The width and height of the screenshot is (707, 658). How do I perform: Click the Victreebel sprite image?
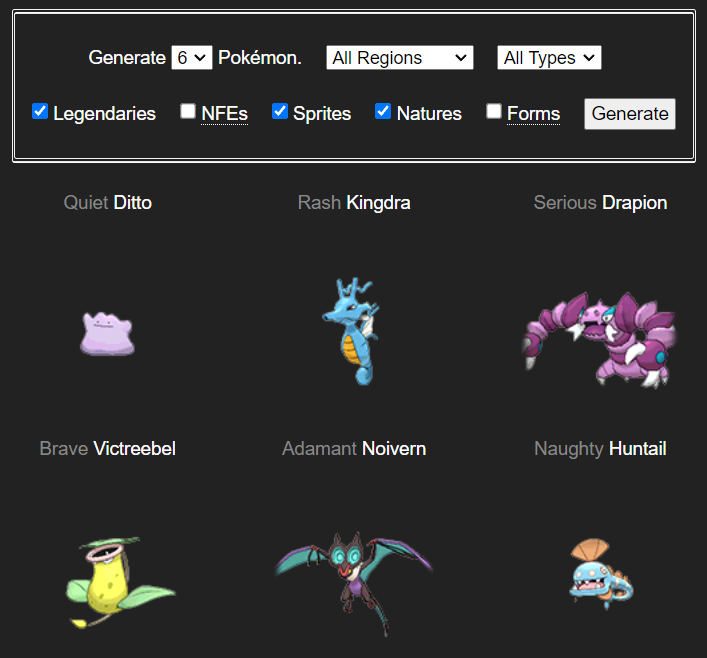pyautogui.click(x=121, y=582)
